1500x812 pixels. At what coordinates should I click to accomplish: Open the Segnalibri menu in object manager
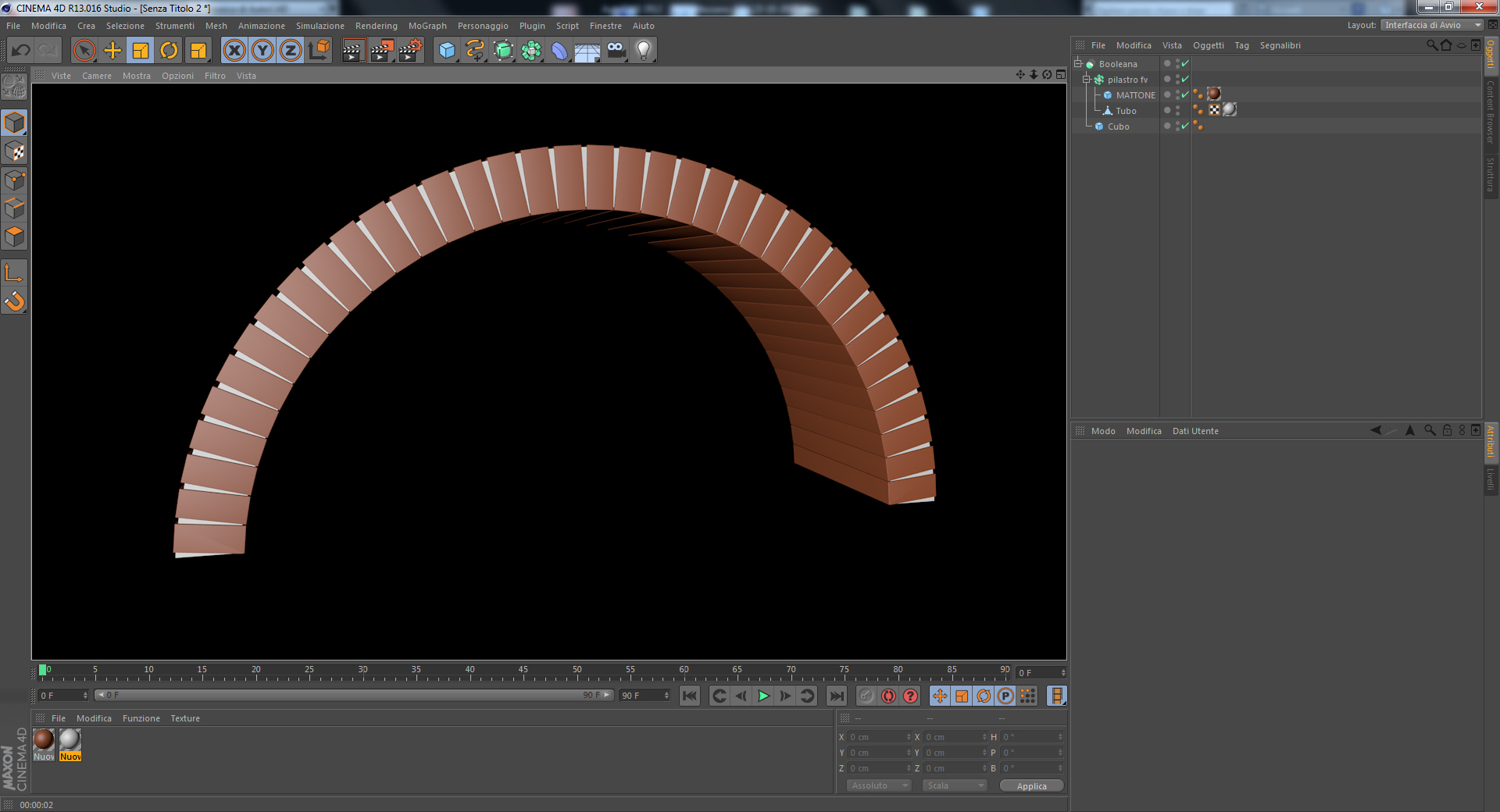(1280, 45)
